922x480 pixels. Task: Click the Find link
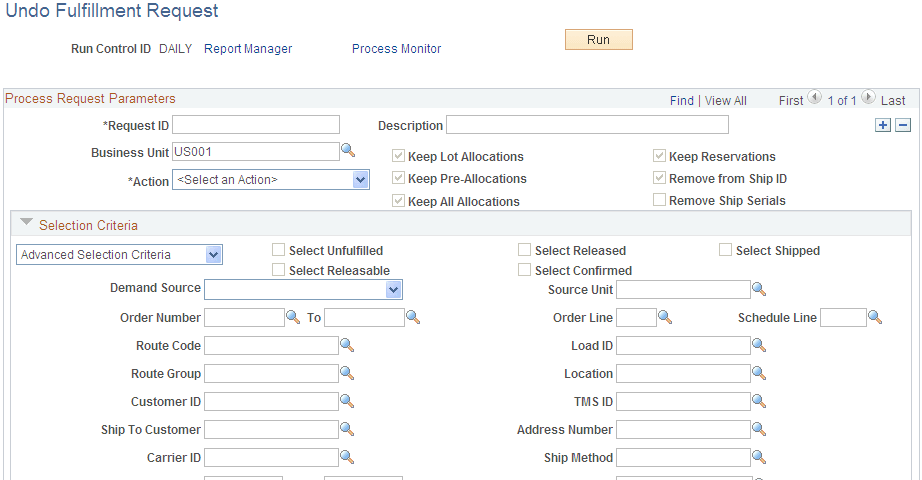682,101
